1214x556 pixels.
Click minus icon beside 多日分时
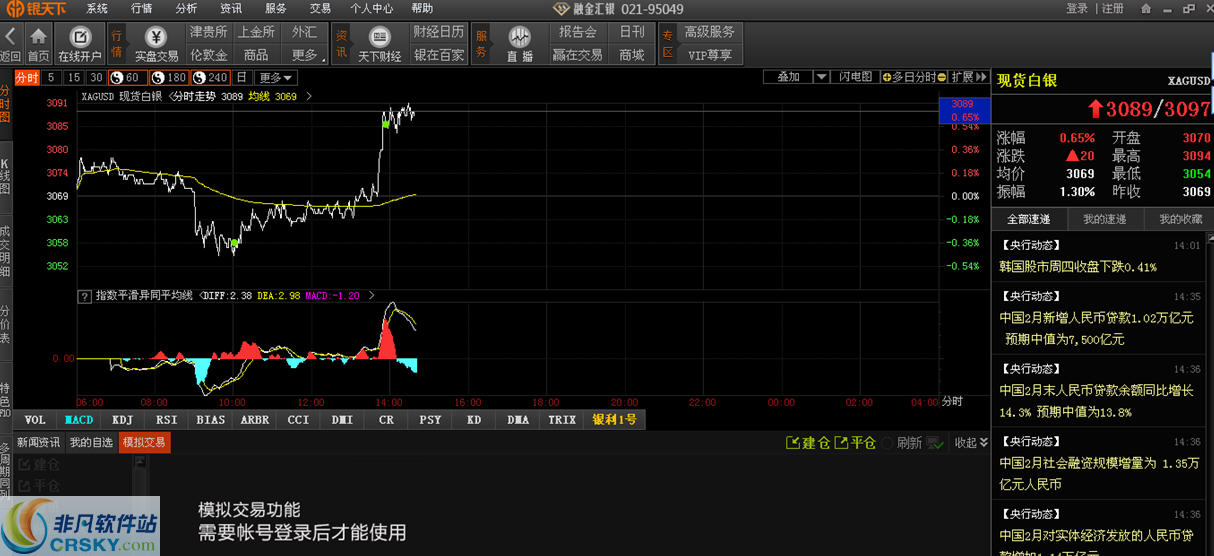pyautogui.click(x=942, y=77)
